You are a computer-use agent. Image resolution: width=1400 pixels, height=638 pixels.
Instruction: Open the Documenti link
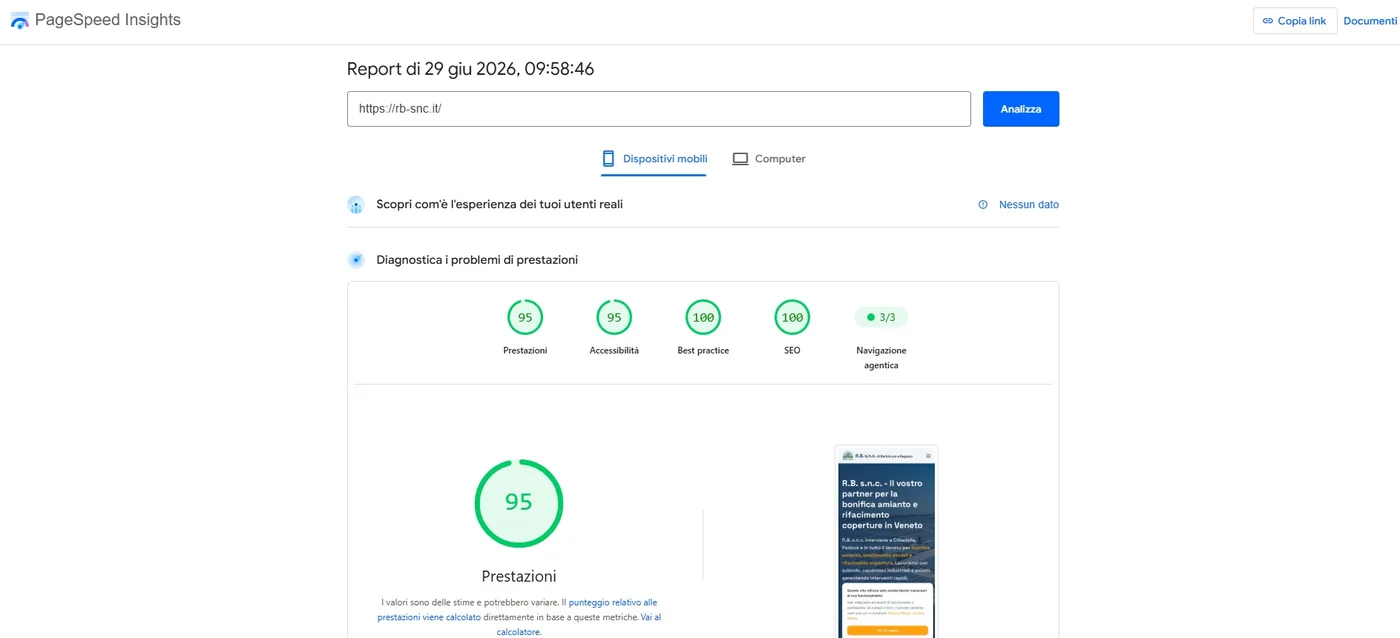(x=1370, y=21)
